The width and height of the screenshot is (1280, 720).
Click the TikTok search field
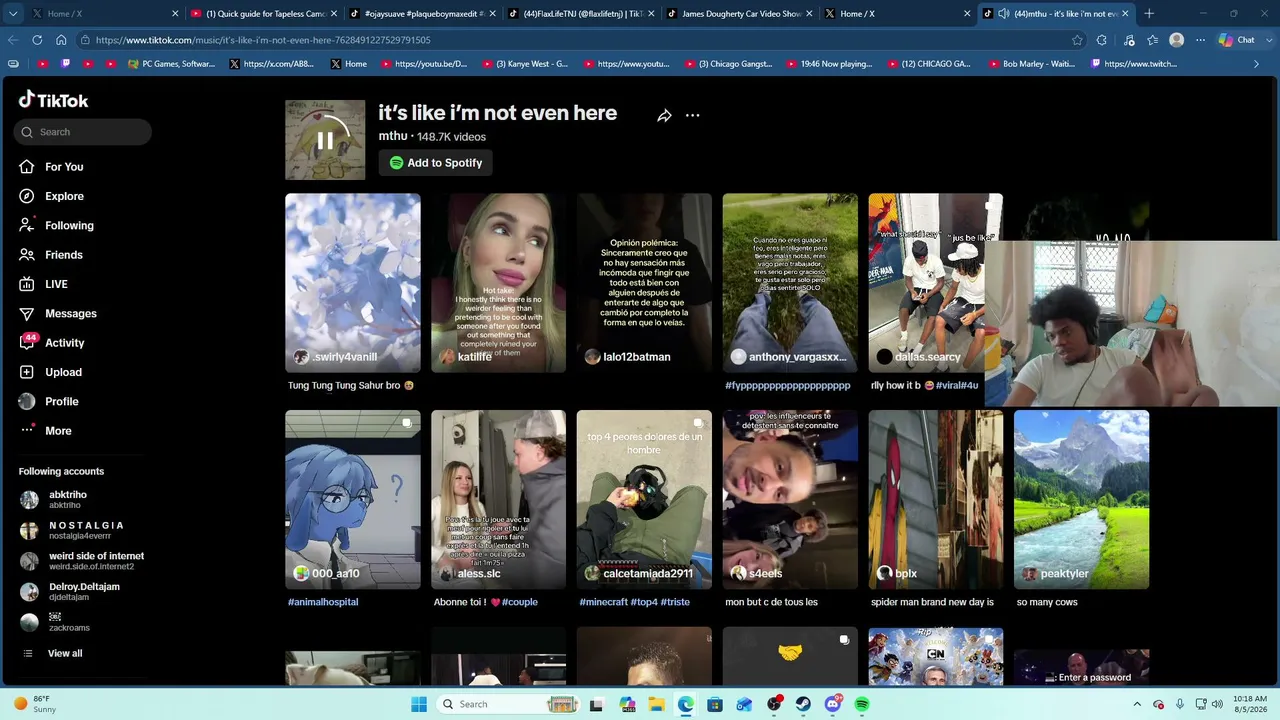click(x=83, y=132)
